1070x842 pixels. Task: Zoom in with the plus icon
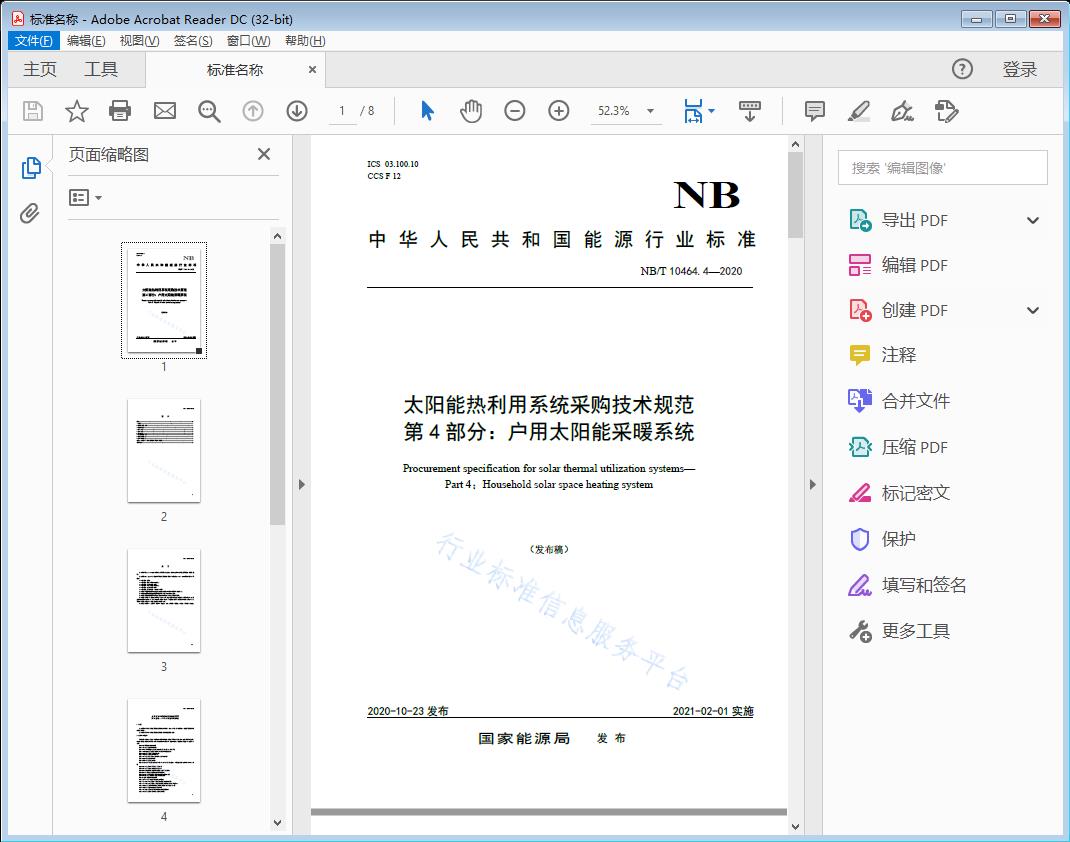(x=559, y=111)
